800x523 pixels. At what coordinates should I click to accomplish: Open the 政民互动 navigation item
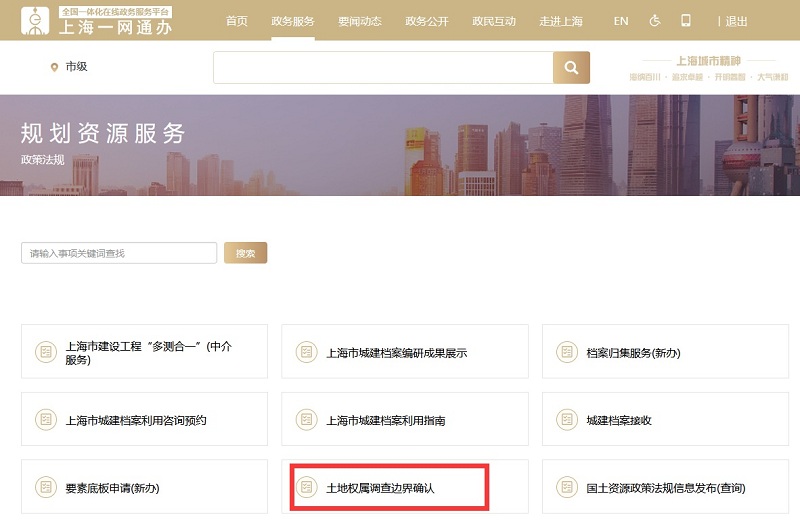(x=494, y=21)
